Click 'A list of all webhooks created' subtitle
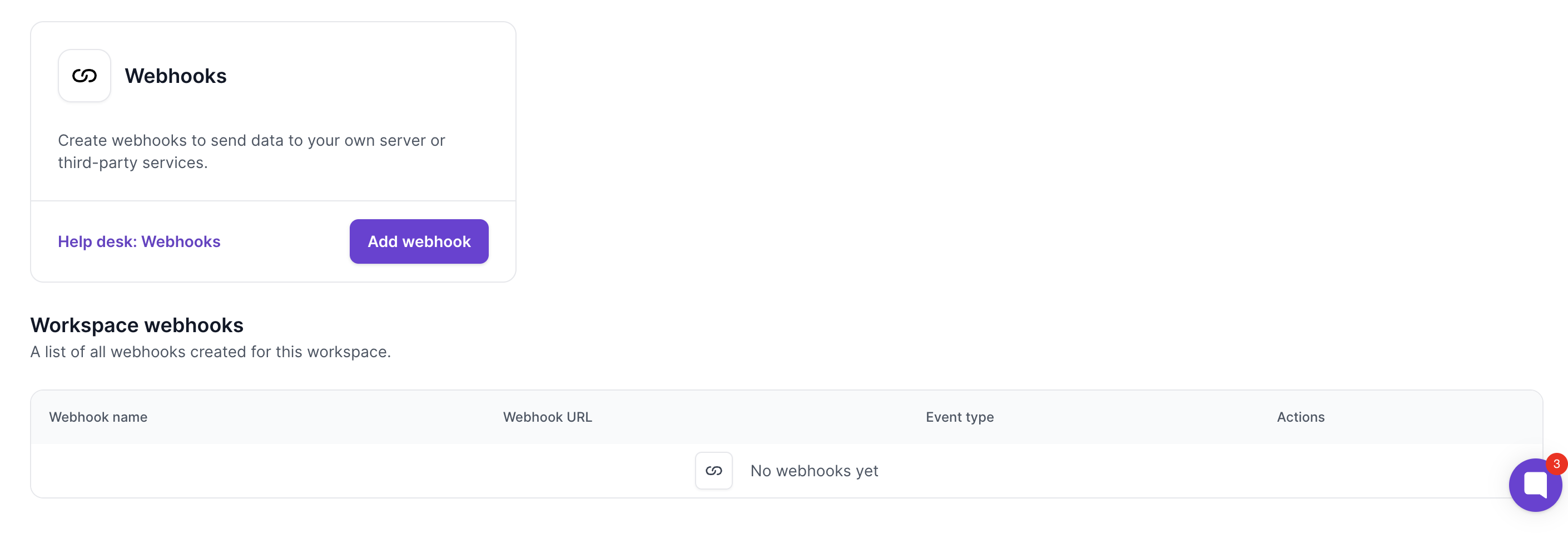The width and height of the screenshot is (1568, 533). 211,352
